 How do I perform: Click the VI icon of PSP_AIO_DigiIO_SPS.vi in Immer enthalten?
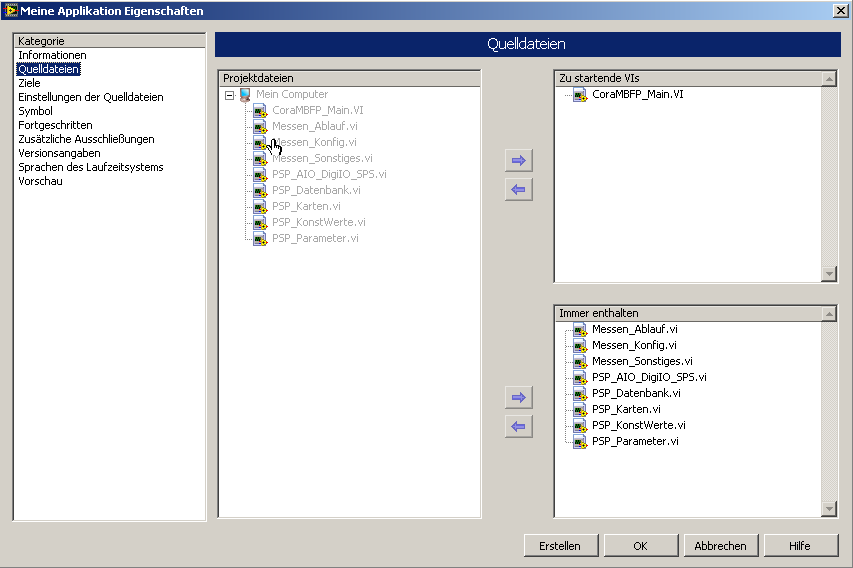(x=580, y=378)
